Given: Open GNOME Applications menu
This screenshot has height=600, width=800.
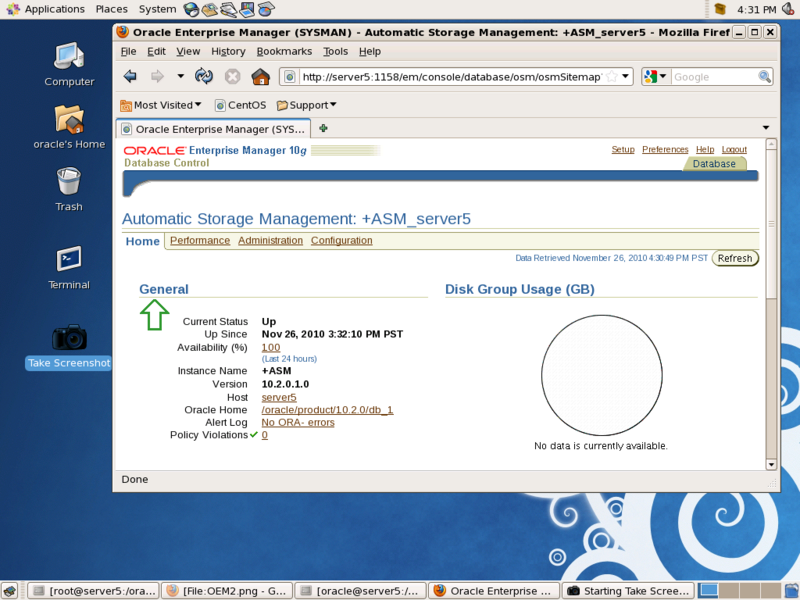Looking at the screenshot, I should 45,9.
